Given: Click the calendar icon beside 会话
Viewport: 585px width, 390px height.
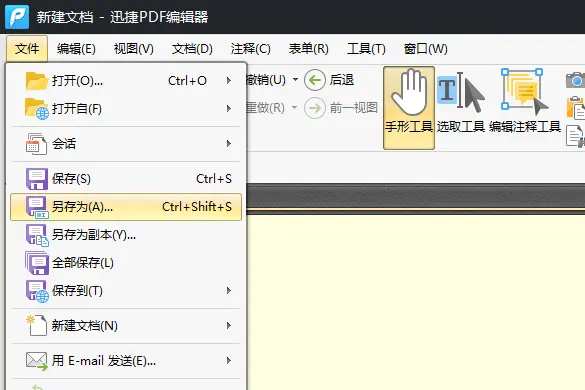Looking at the screenshot, I should tap(36, 144).
